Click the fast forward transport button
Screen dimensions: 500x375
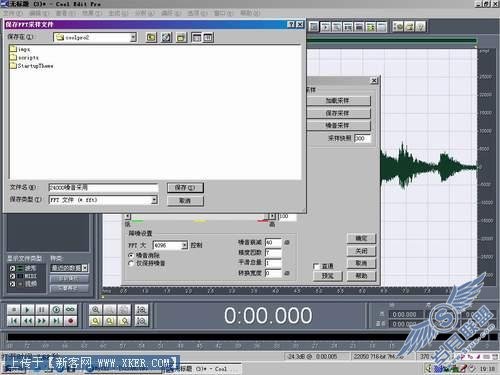click(42, 321)
